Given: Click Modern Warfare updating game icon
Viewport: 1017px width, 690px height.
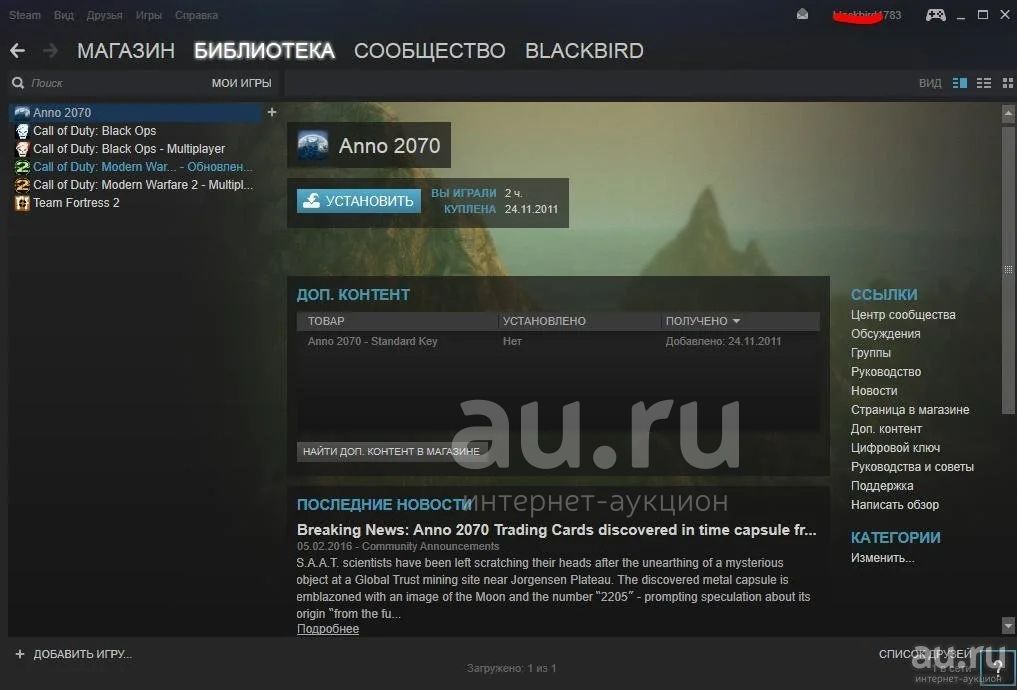Looking at the screenshot, I should pos(22,167).
